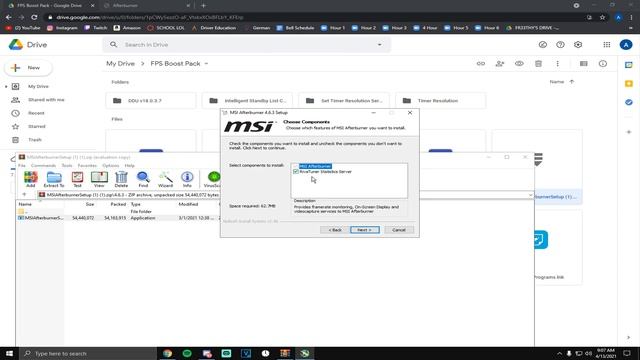This screenshot has height=360, width=640.
Task: Click the Name sort label in Drive
Action: pyautogui.click(x=557, y=82)
